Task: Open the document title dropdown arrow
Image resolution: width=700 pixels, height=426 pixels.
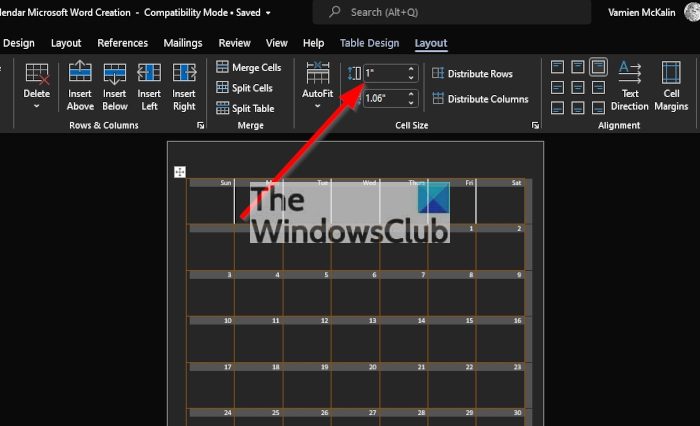Action: pos(268,13)
